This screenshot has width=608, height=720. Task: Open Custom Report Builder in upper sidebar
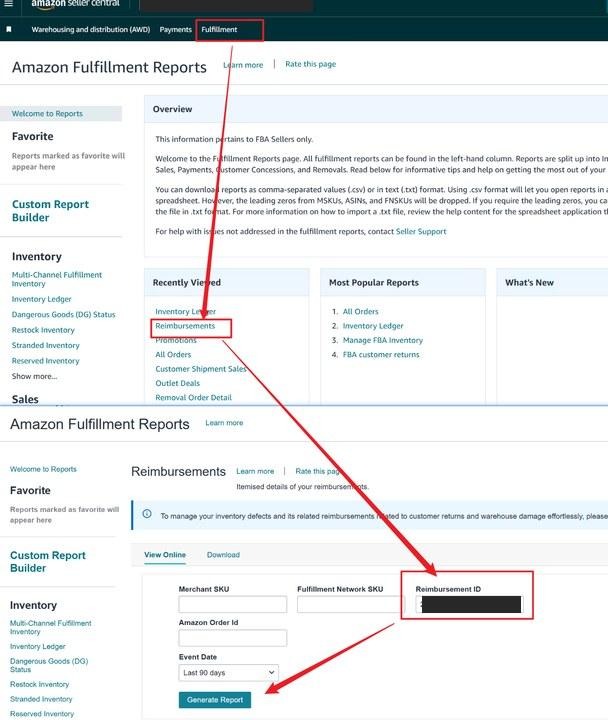(51, 211)
